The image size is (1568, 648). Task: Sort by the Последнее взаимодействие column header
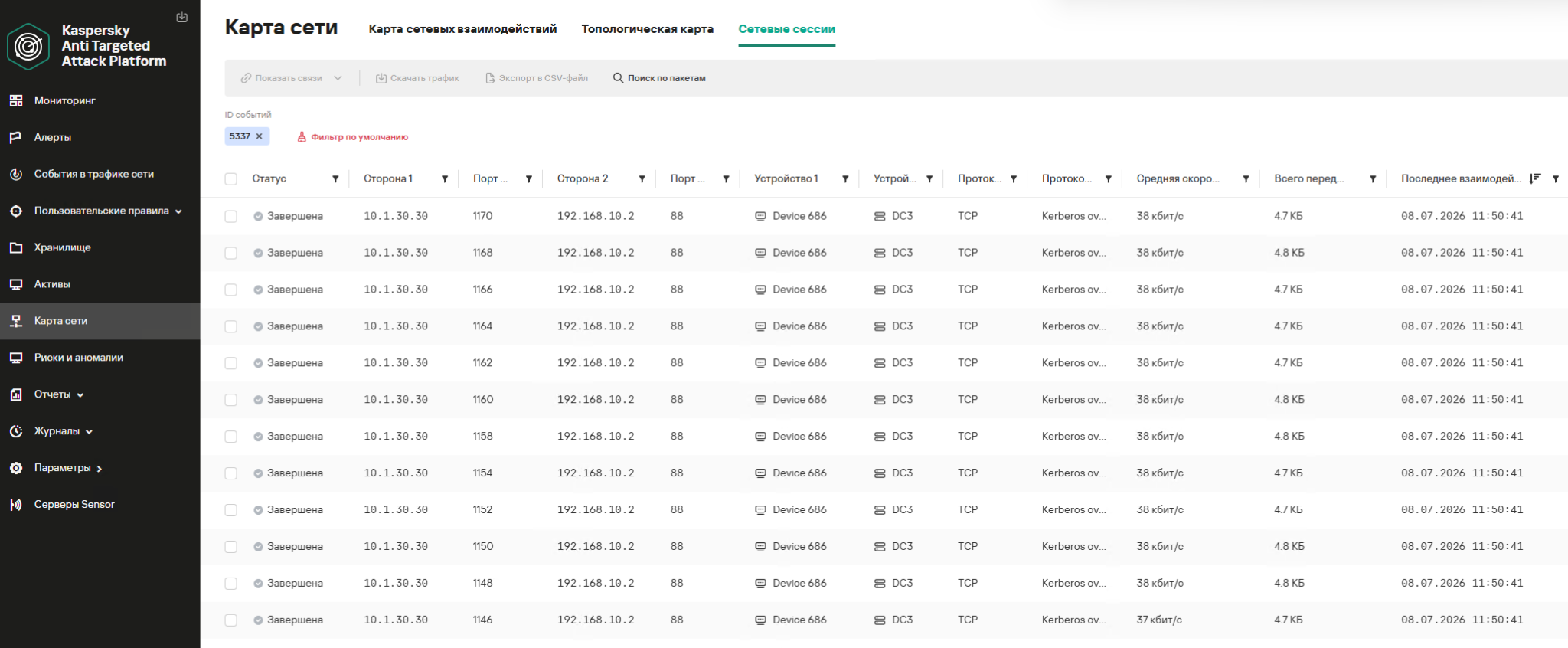[x=1461, y=178]
